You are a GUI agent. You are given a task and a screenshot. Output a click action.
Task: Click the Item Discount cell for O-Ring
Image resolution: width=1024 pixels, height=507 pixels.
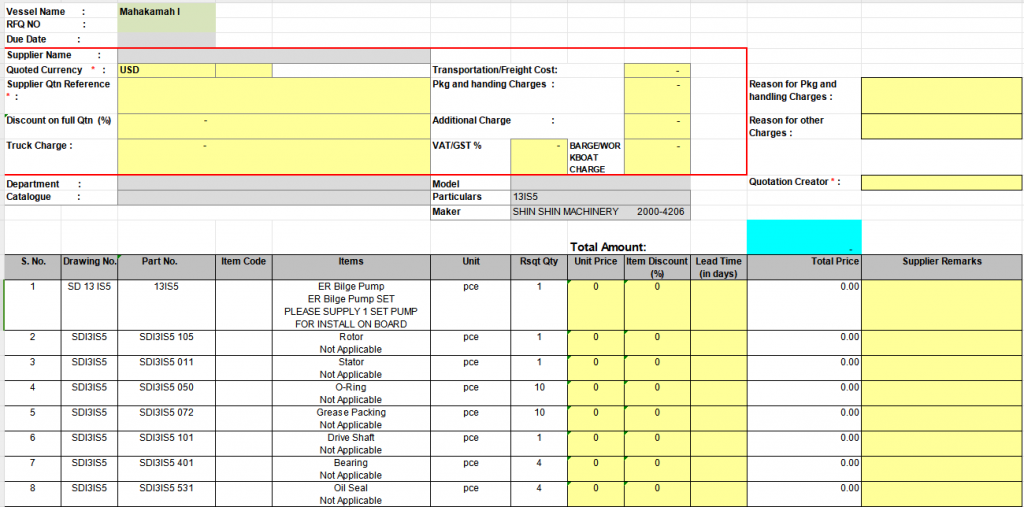click(657, 393)
